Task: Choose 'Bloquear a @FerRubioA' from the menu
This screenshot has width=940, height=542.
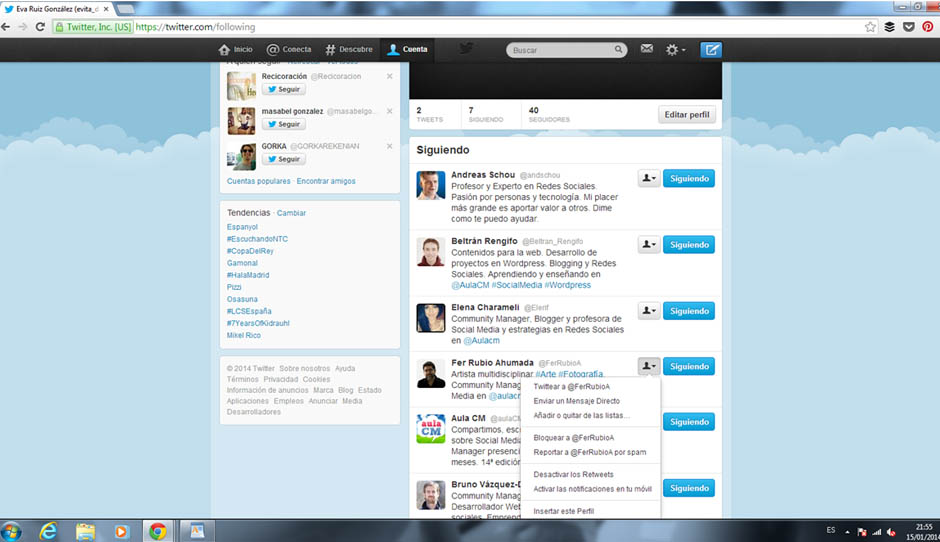Action: [x=574, y=437]
